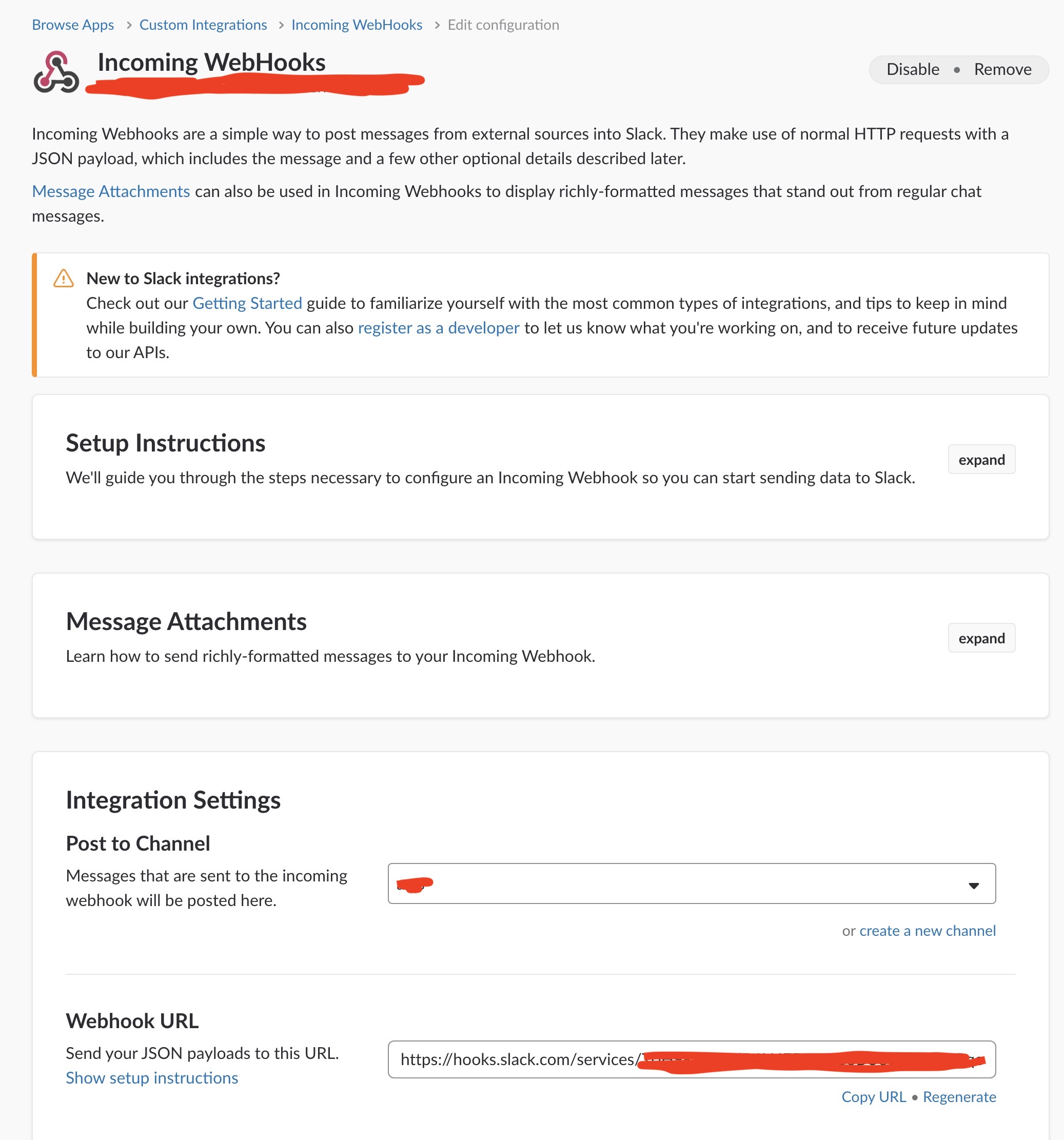
Task: Click create a new channel link
Action: tap(927, 931)
